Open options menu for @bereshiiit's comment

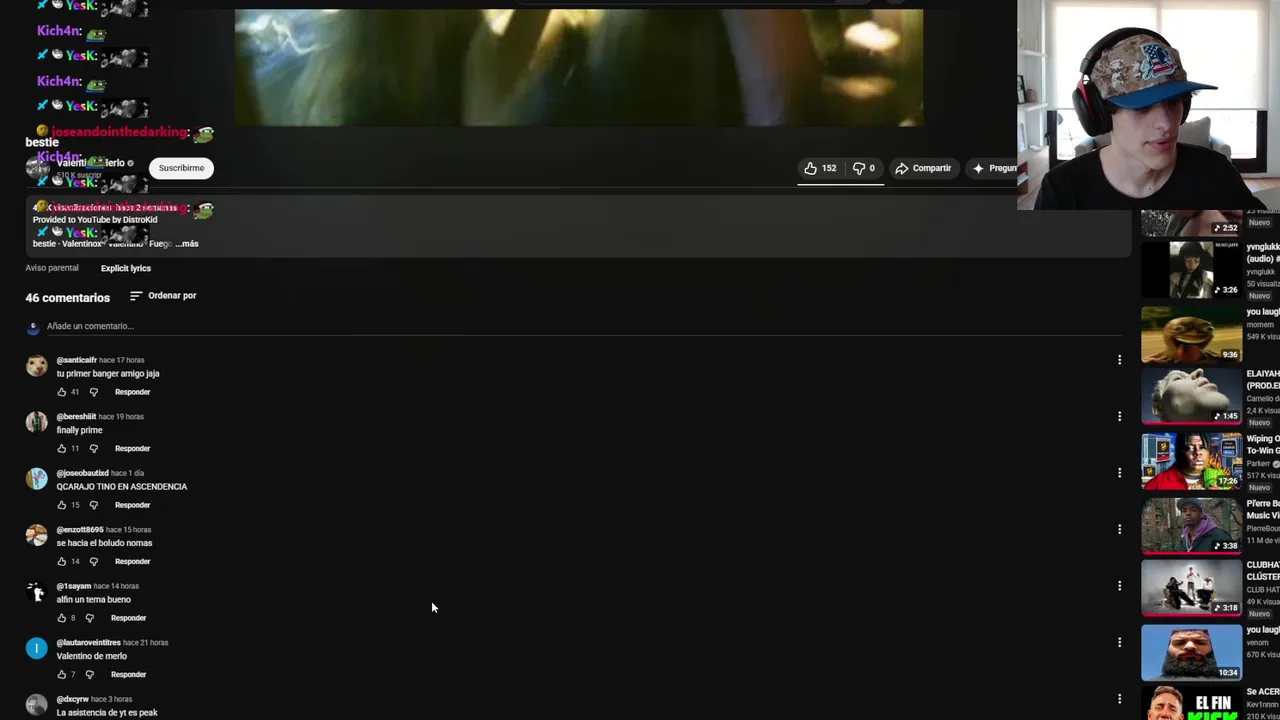[1119, 416]
